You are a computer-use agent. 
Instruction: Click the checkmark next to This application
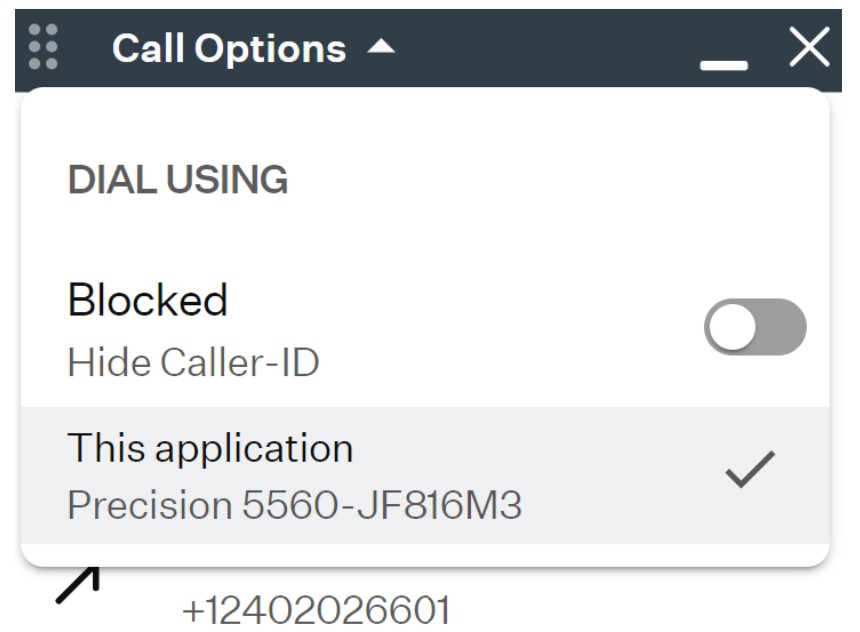[750, 469]
